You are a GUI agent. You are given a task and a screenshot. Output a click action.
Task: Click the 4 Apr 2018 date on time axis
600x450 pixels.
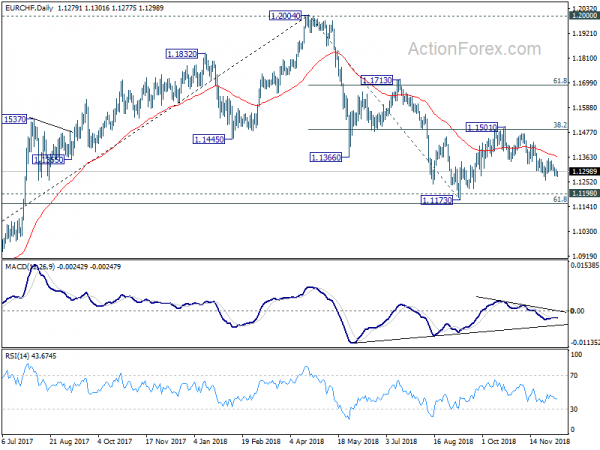point(307,441)
